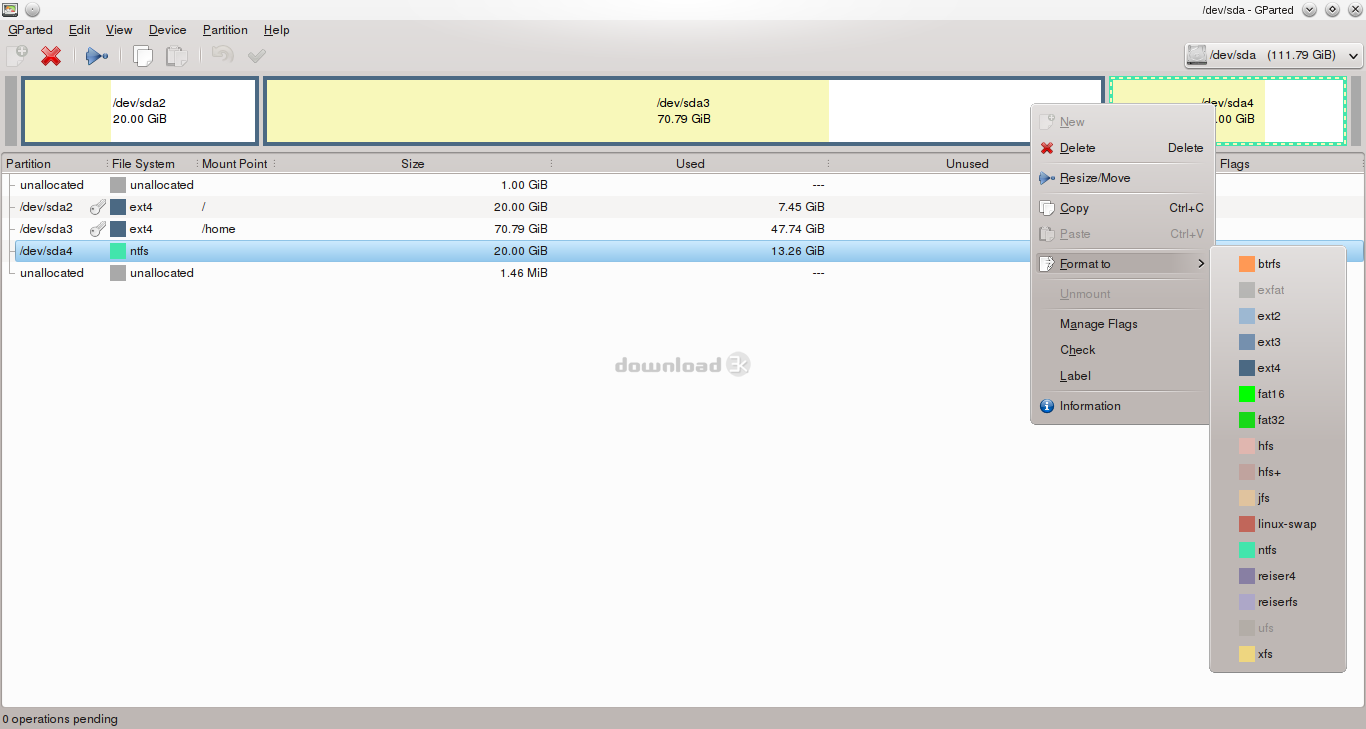Click the '0 operations pending' status text
The image size is (1366, 729).
click(x=60, y=719)
